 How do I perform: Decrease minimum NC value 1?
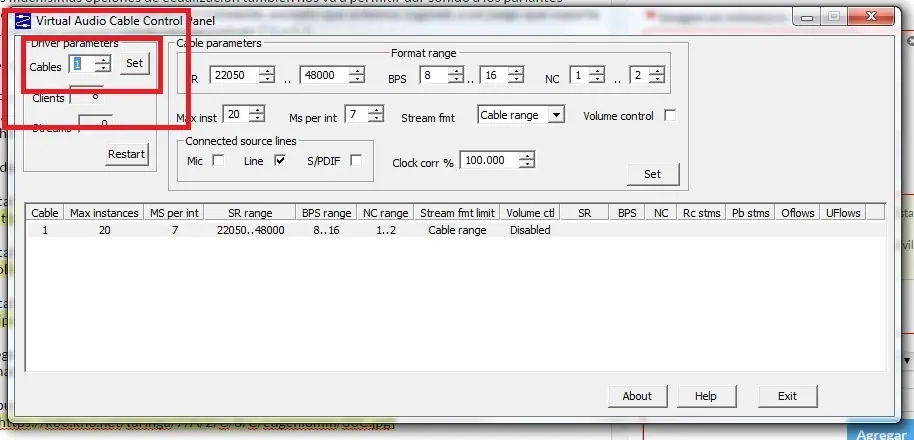(x=597, y=79)
